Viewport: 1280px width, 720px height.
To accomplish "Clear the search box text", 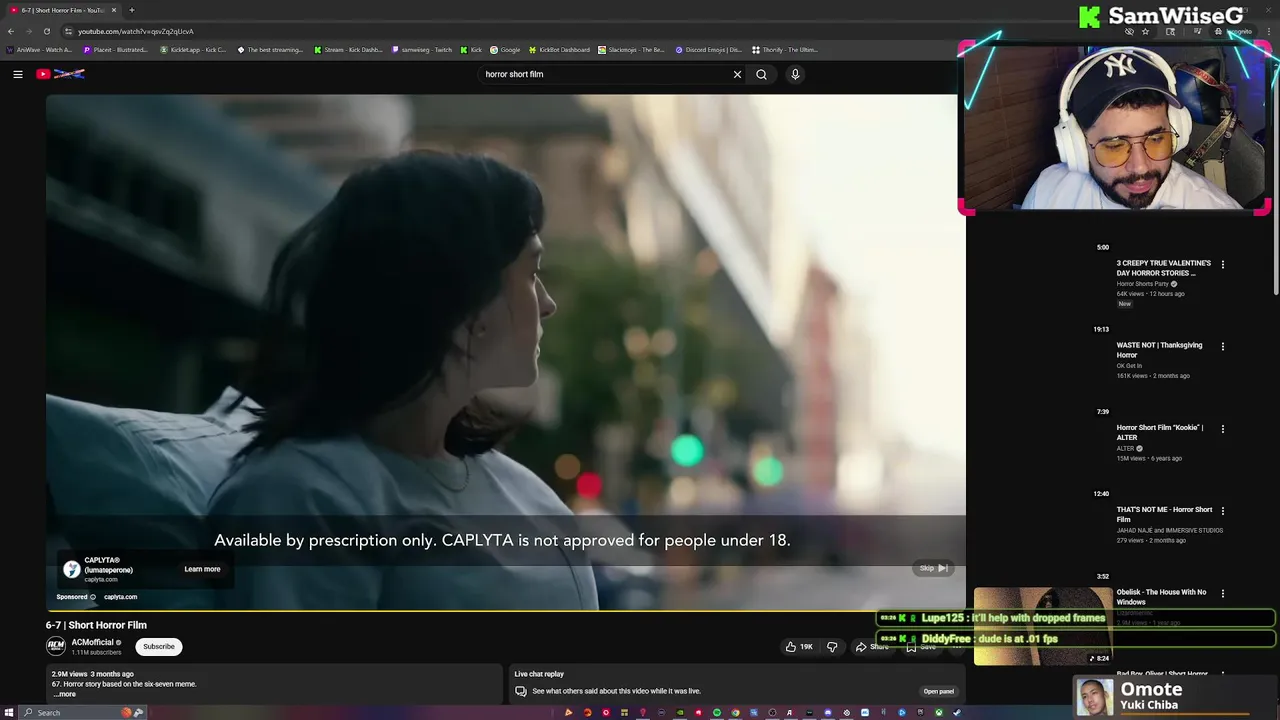I will 737,74.
